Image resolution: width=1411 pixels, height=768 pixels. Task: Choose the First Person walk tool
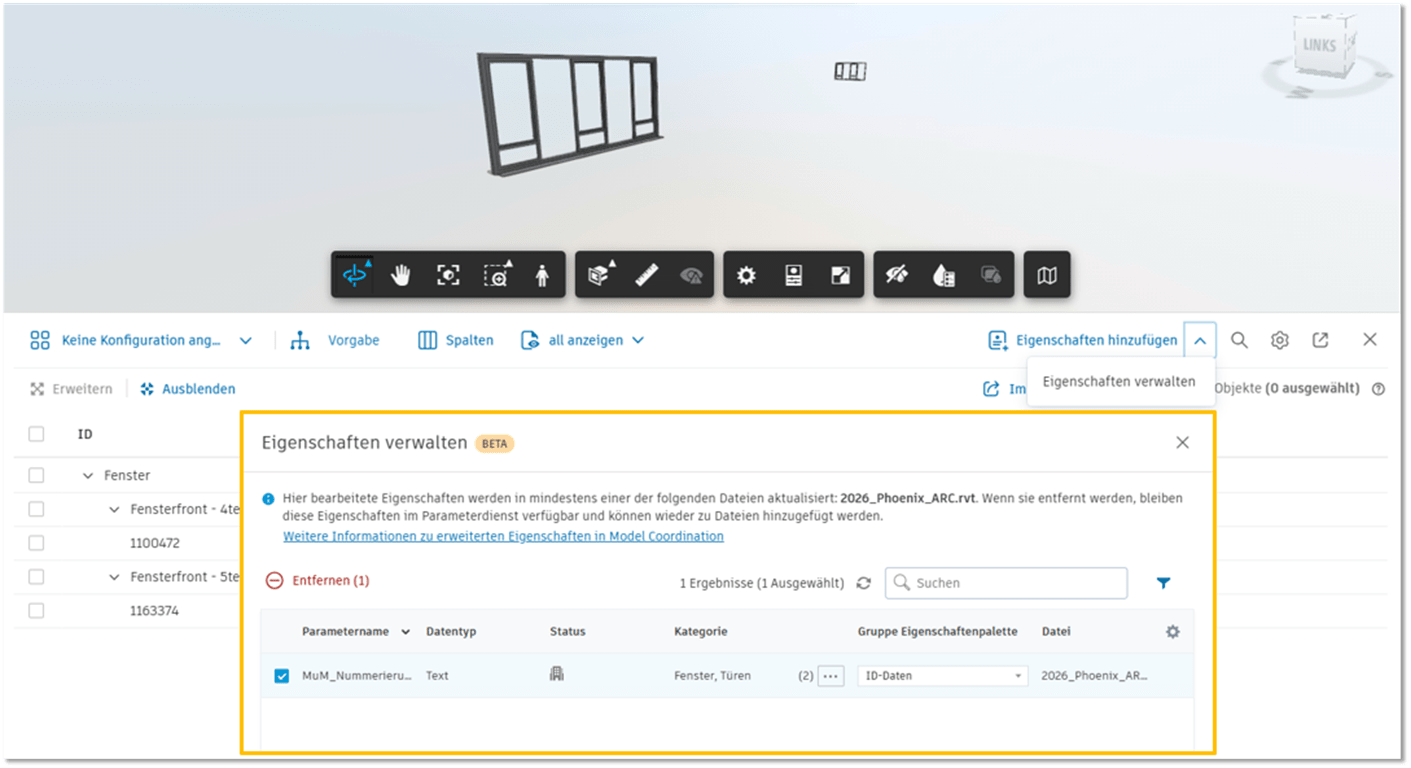[542, 275]
